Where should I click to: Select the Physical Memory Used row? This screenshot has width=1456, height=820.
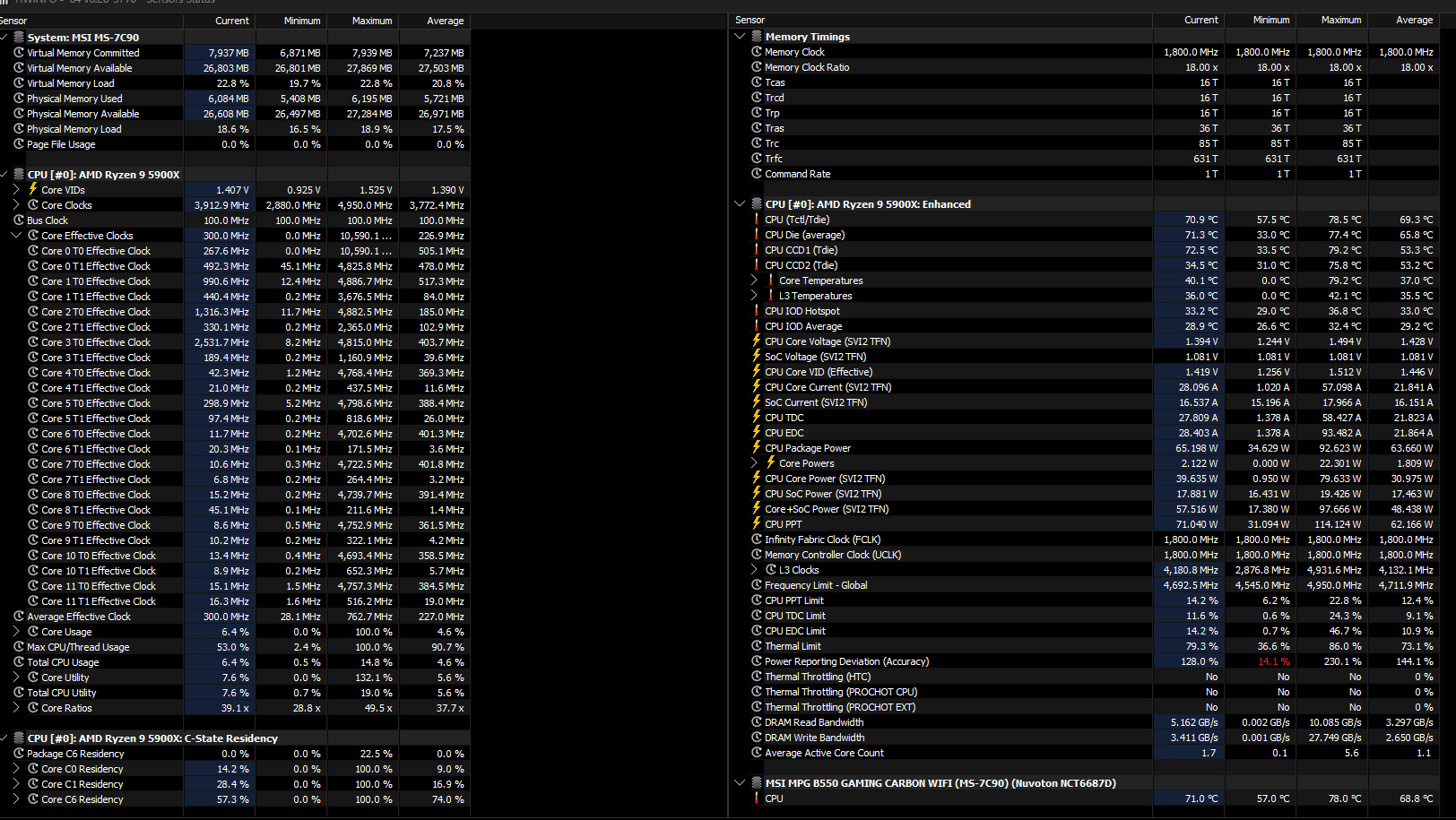[236, 99]
